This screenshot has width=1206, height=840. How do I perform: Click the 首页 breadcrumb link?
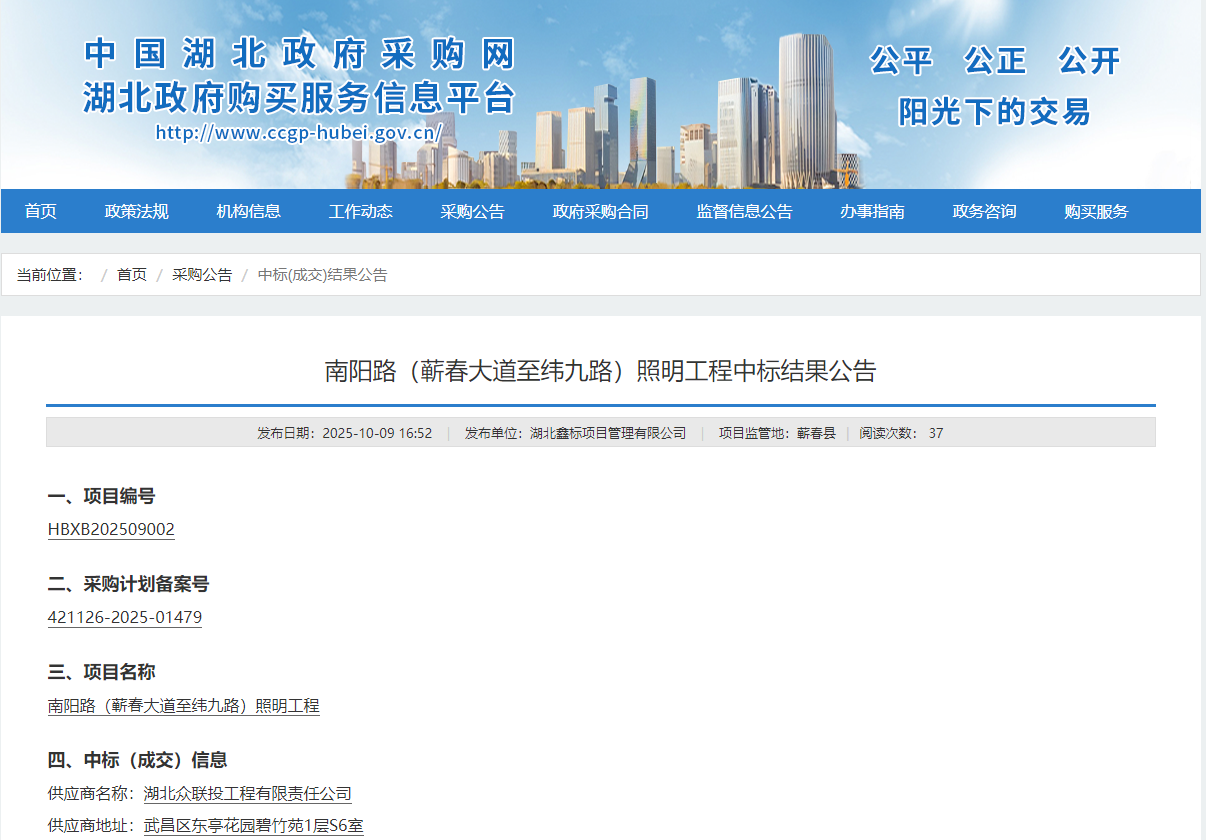pyautogui.click(x=132, y=275)
